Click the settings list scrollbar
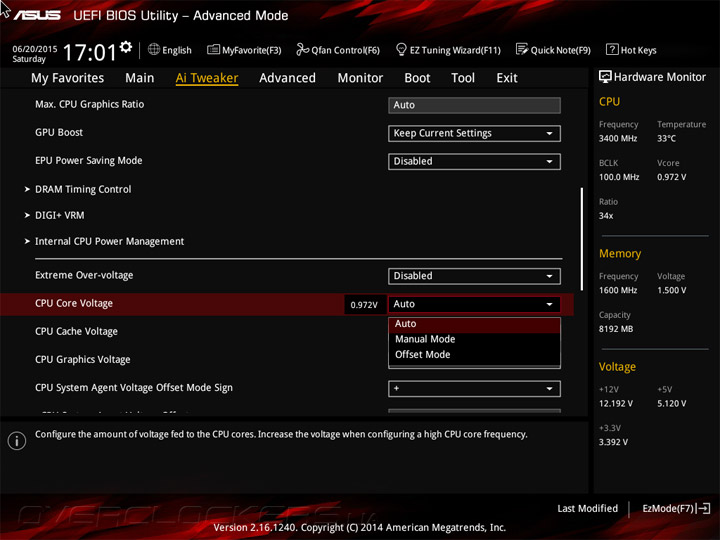The image size is (720, 540). (x=582, y=239)
